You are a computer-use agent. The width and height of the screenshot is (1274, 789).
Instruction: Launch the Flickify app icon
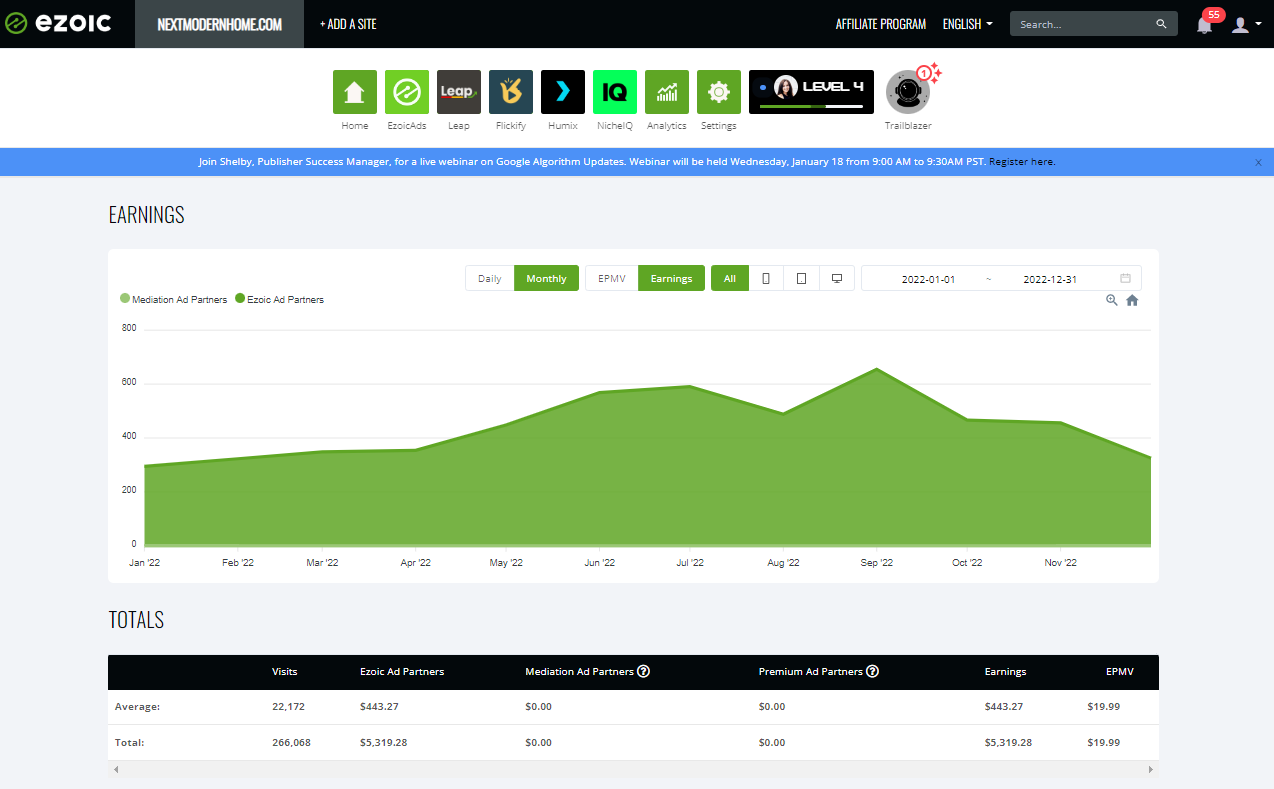tap(511, 92)
